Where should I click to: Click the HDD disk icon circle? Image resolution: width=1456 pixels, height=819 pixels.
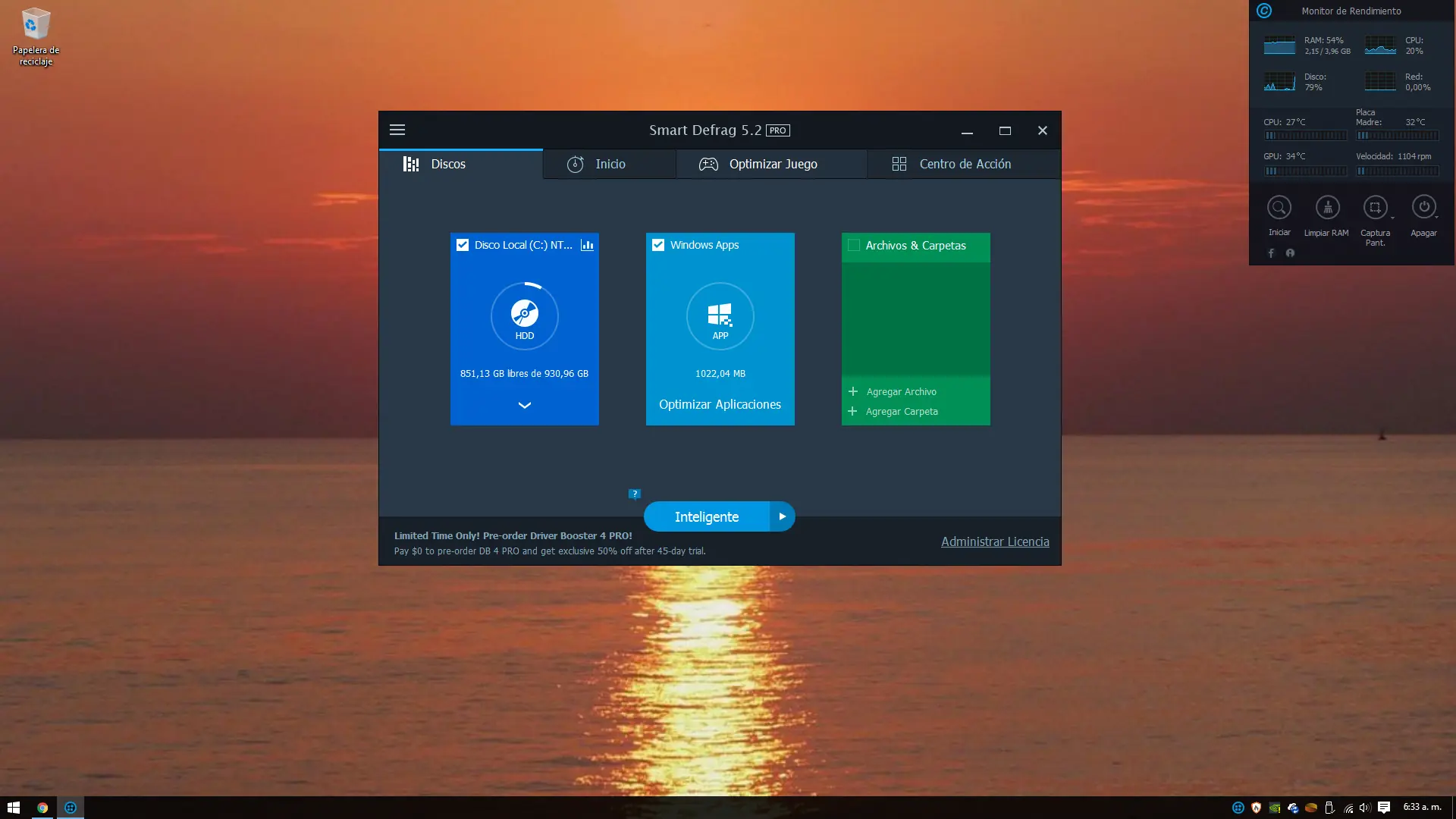coord(524,315)
